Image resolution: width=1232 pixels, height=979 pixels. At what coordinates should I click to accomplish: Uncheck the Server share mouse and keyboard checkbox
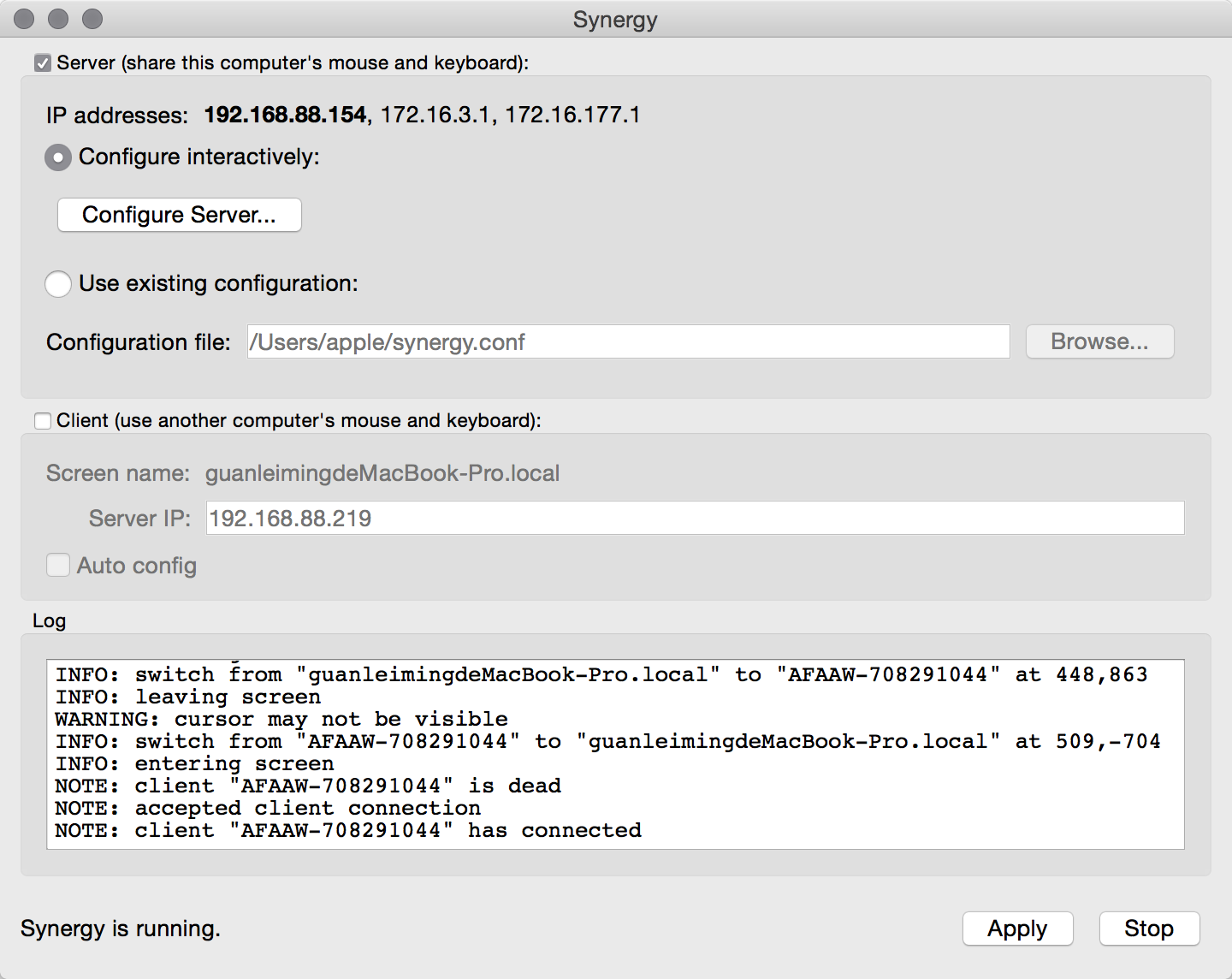tap(43, 63)
